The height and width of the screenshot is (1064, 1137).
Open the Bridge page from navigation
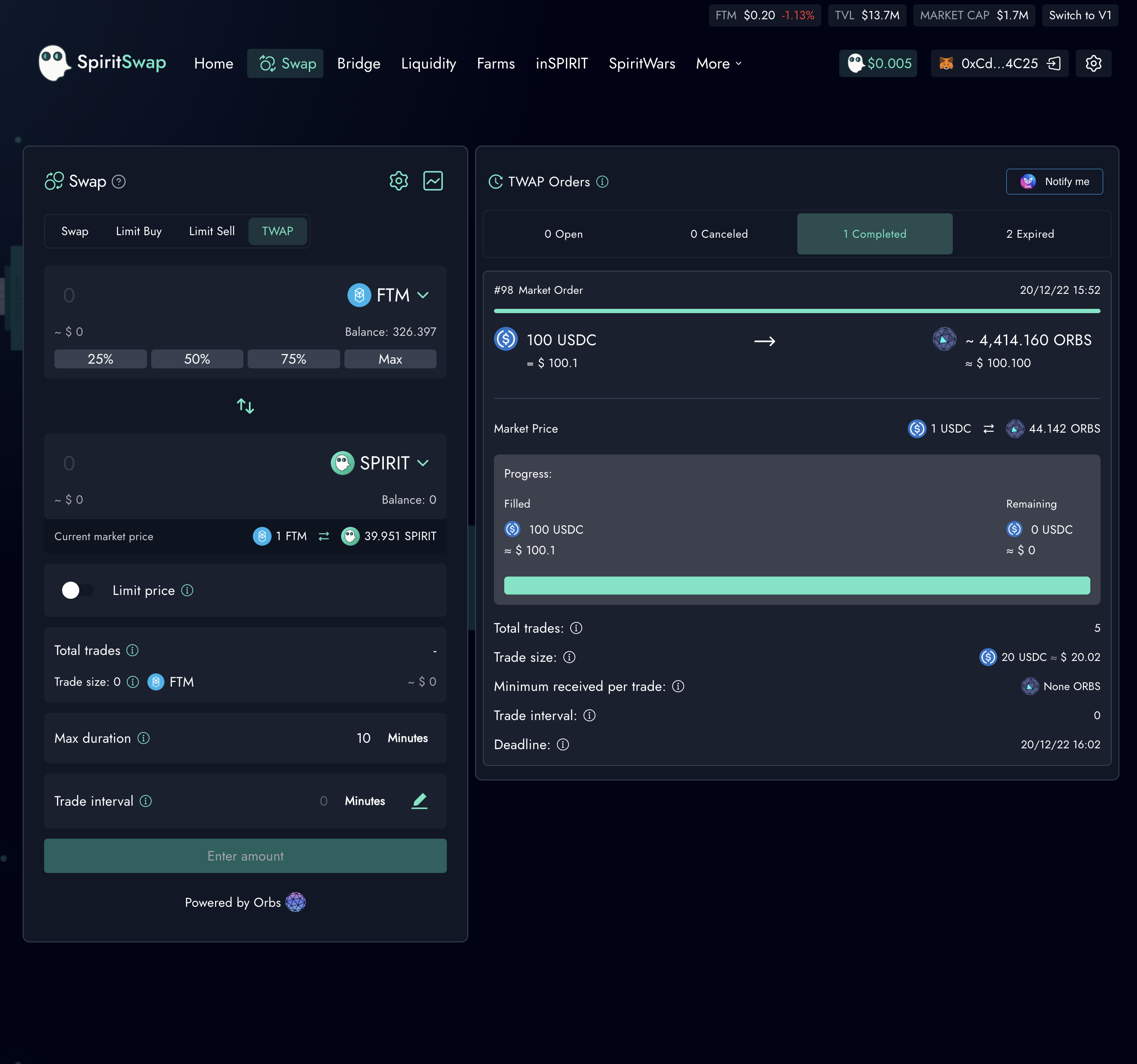359,63
